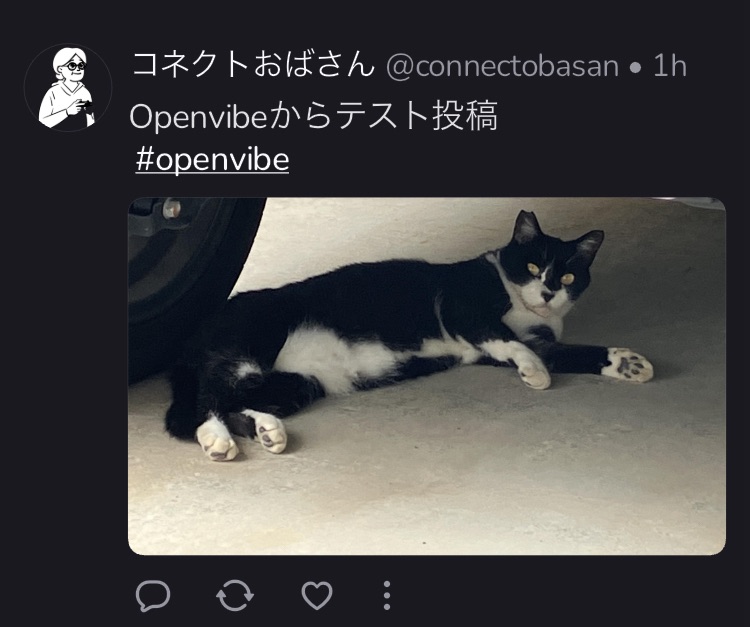Like the post with the heart icon
The height and width of the screenshot is (627, 750).
click(x=317, y=595)
